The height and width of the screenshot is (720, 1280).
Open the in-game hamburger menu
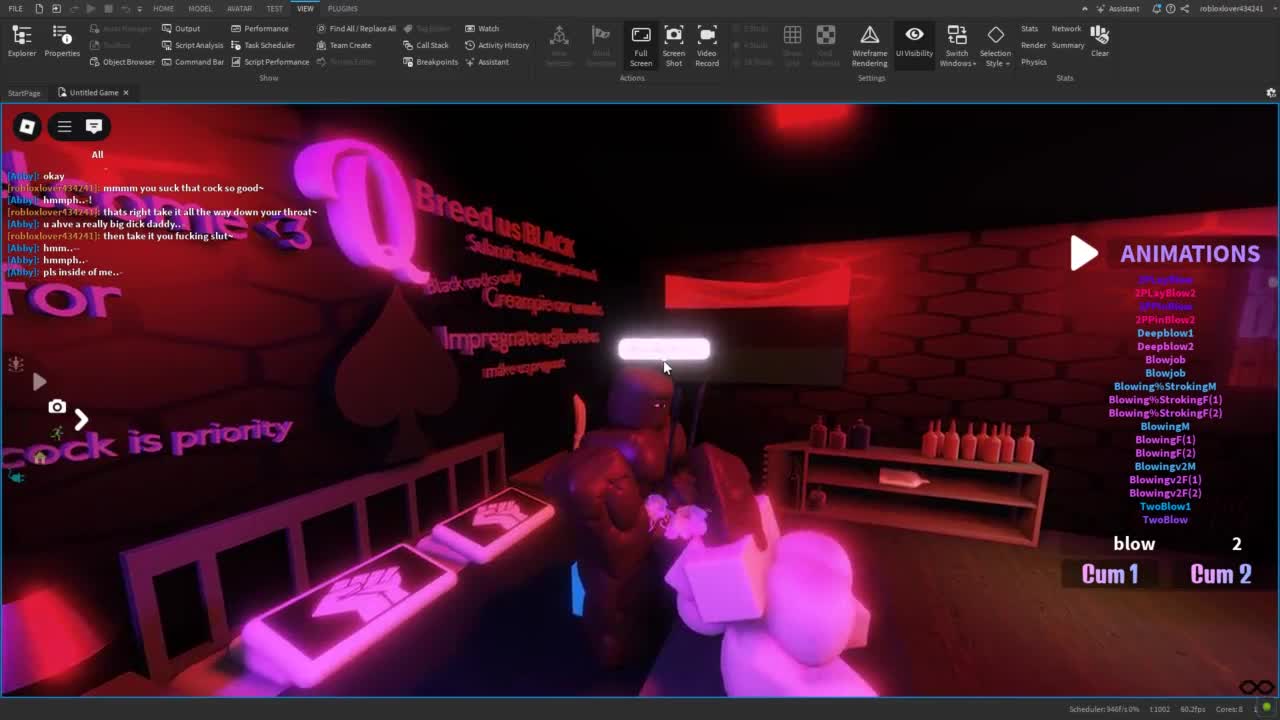[x=64, y=127]
